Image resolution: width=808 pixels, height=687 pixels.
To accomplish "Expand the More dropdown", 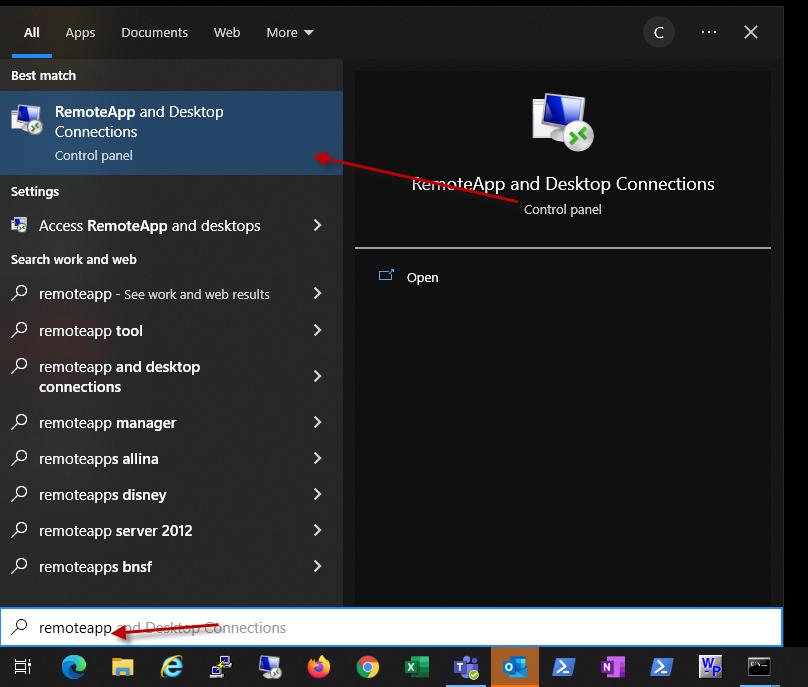I will pyautogui.click(x=290, y=32).
